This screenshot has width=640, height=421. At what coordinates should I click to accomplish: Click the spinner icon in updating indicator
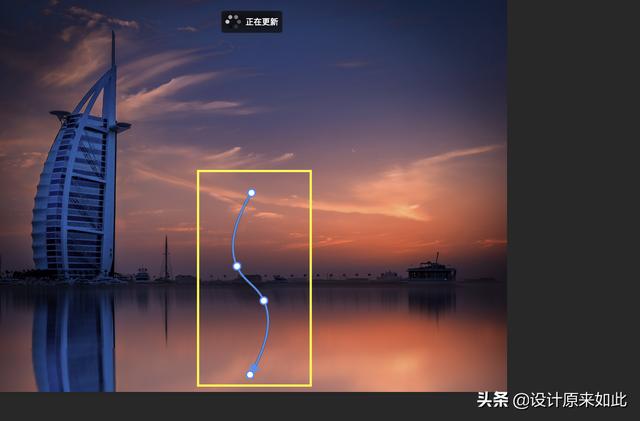(x=233, y=22)
